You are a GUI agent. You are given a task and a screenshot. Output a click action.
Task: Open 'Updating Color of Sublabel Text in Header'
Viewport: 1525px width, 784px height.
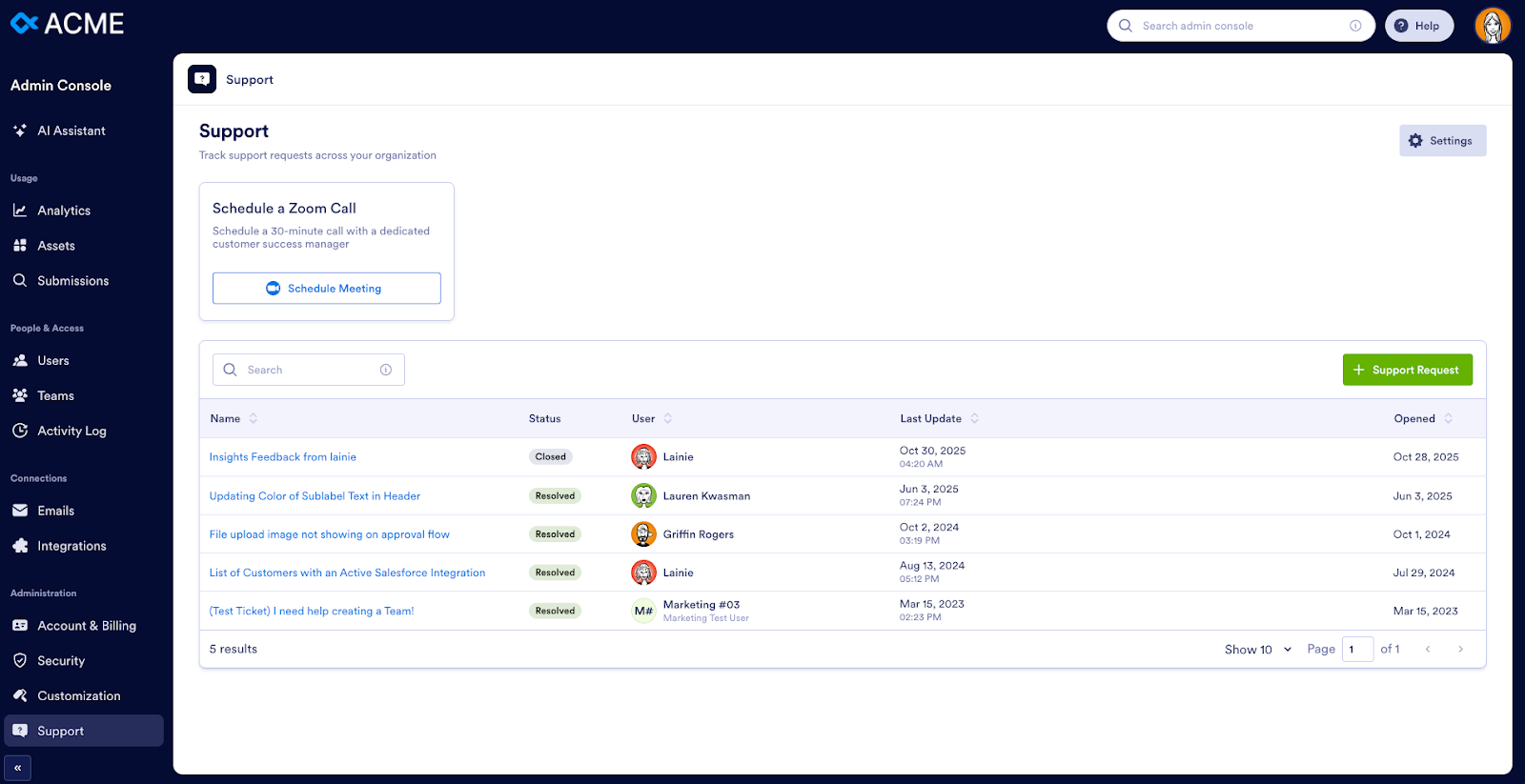tap(315, 496)
